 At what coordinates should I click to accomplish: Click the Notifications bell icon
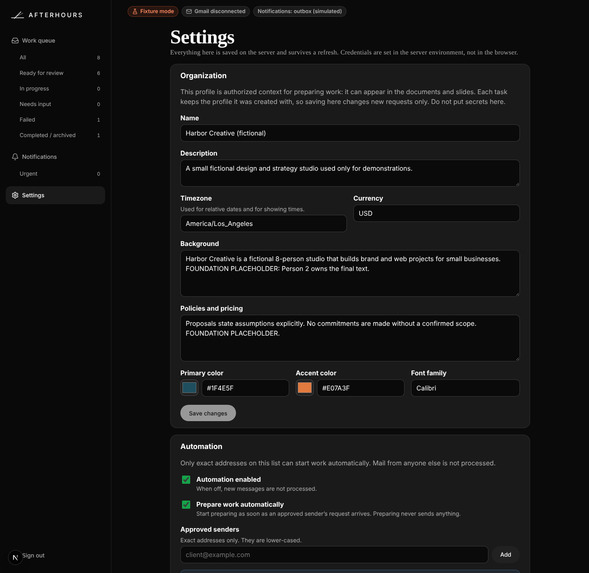point(15,157)
